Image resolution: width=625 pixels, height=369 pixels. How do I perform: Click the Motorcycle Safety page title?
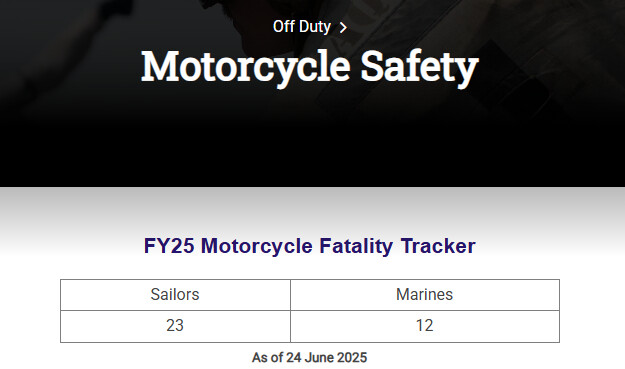[x=310, y=67]
